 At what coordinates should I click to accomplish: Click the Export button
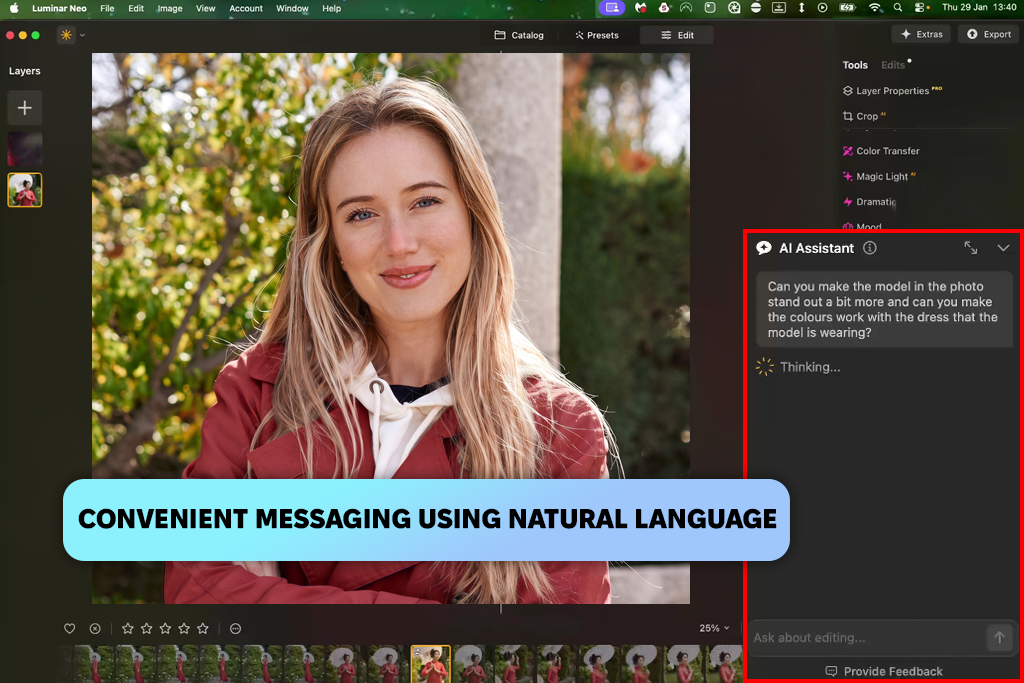pyautogui.click(x=989, y=35)
